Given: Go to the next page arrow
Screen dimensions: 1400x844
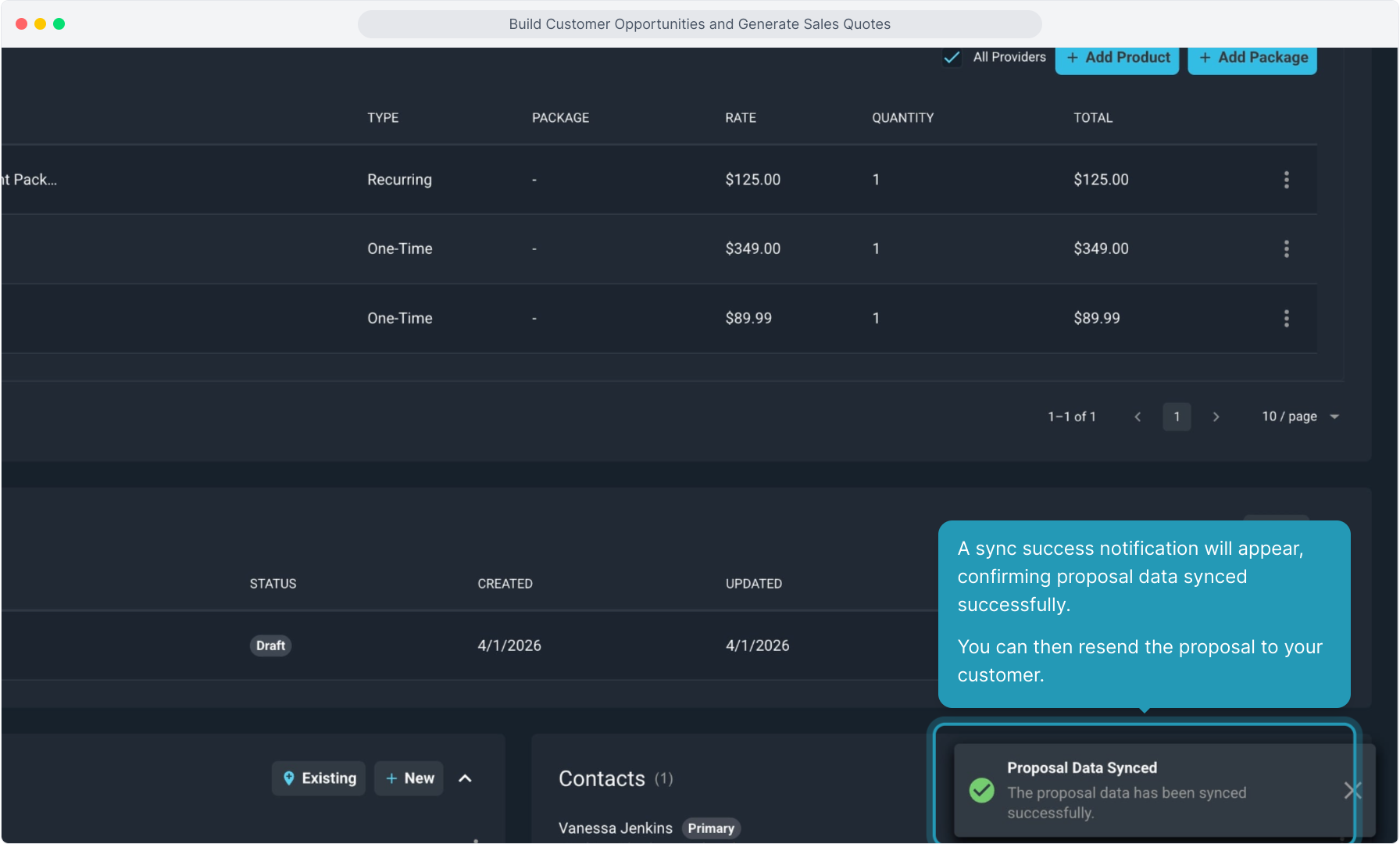Looking at the screenshot, I should pos(1216,417).
